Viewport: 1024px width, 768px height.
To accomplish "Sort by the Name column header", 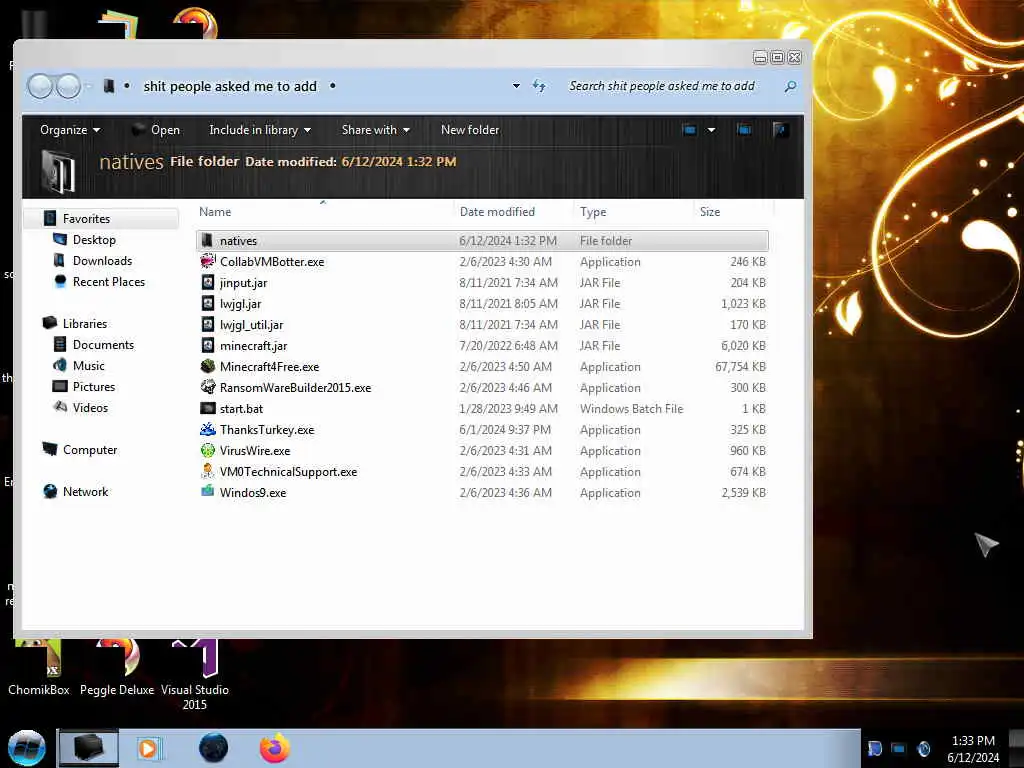I will point(215,212).
